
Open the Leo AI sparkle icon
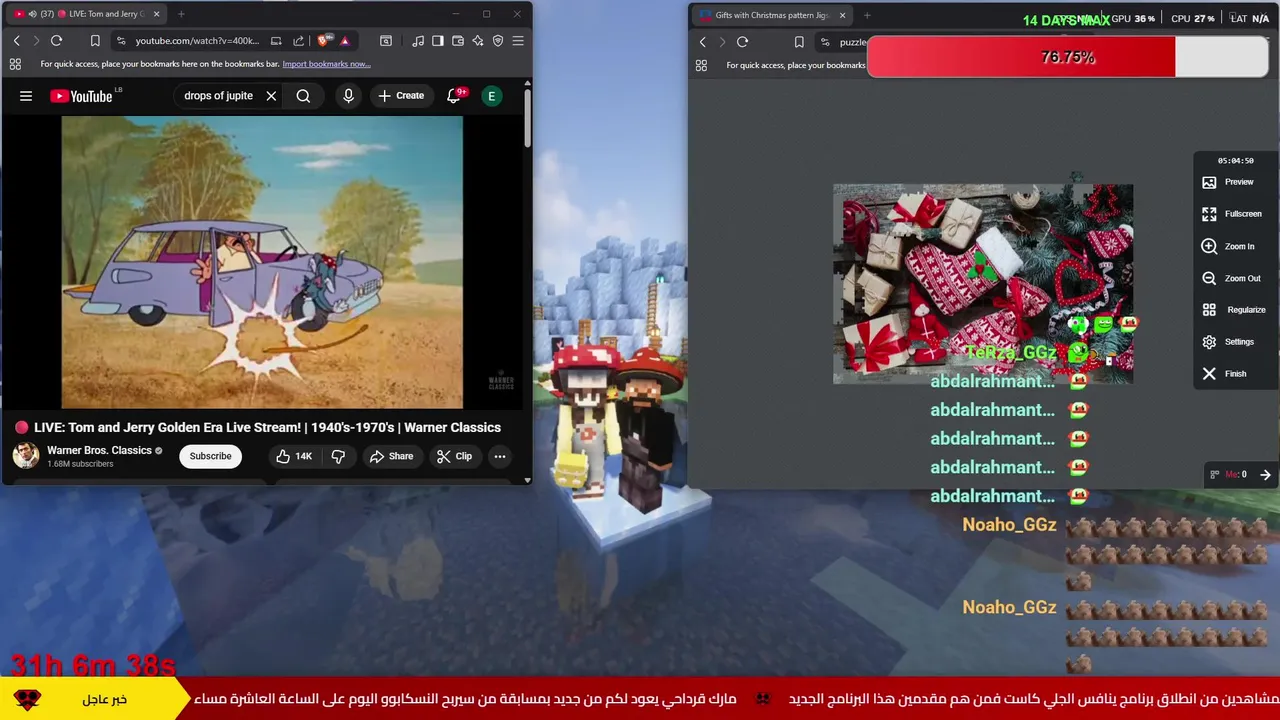pos(478,41)
